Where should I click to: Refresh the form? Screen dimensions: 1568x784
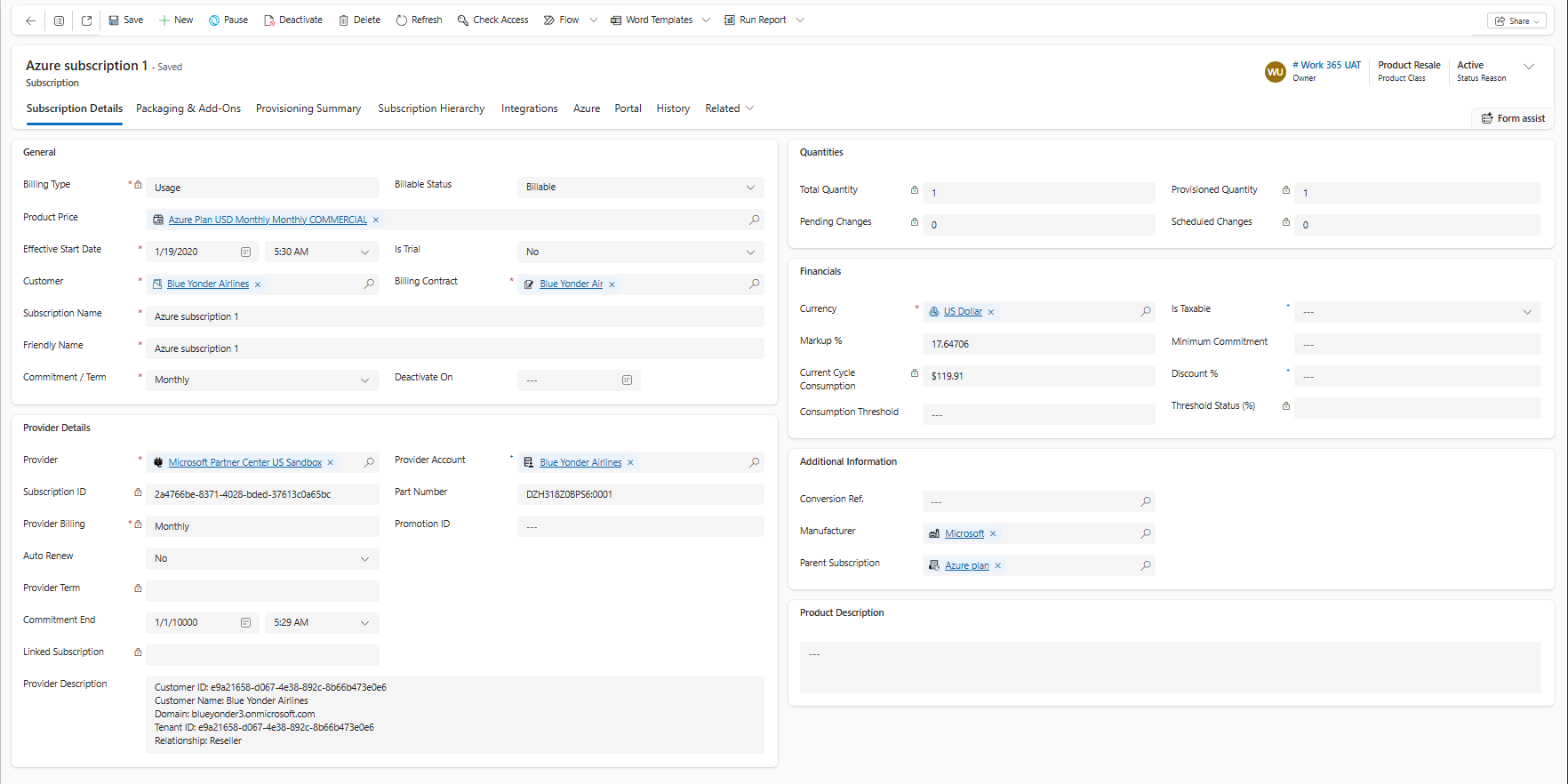pyautogui.click(x=419, y=20)
